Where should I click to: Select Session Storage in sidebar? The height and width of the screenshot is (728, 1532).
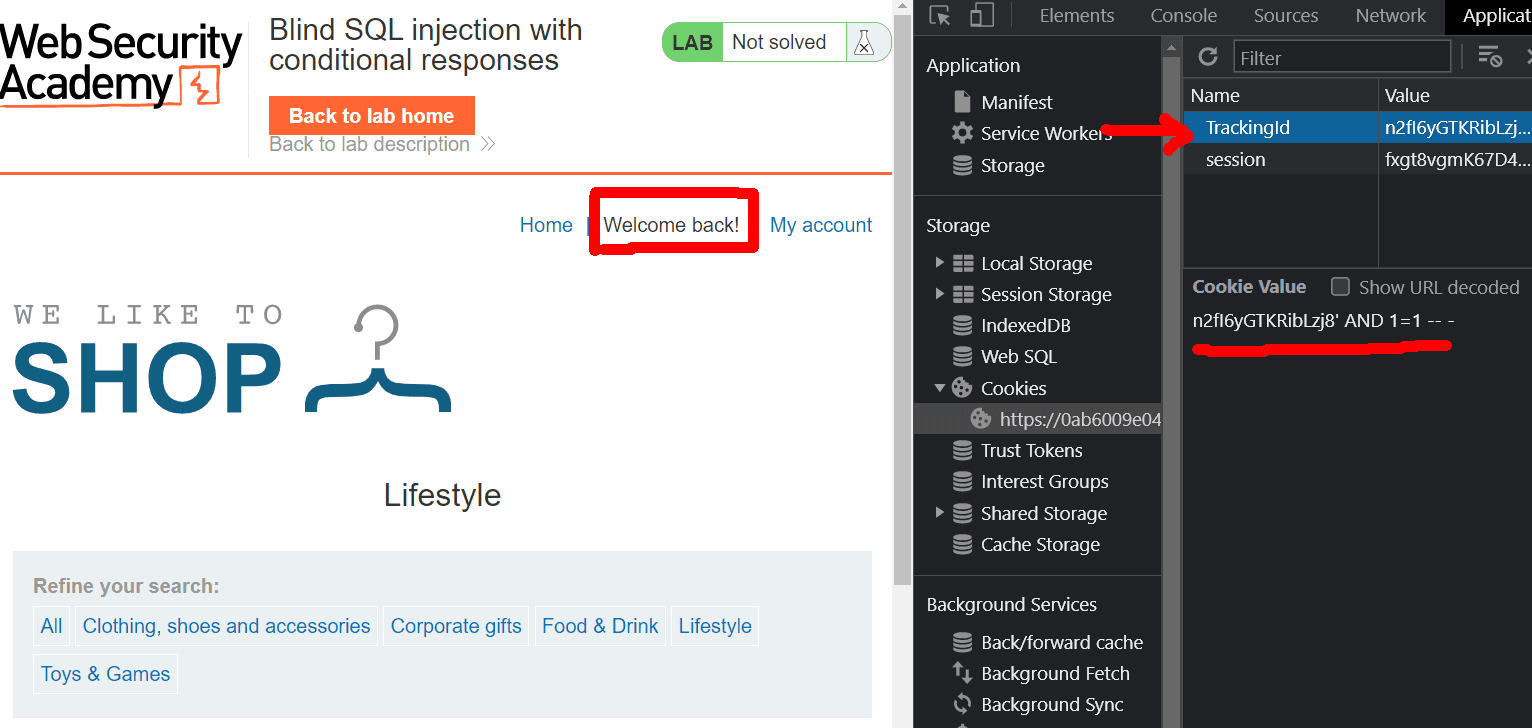click(x=1046, y=294)
